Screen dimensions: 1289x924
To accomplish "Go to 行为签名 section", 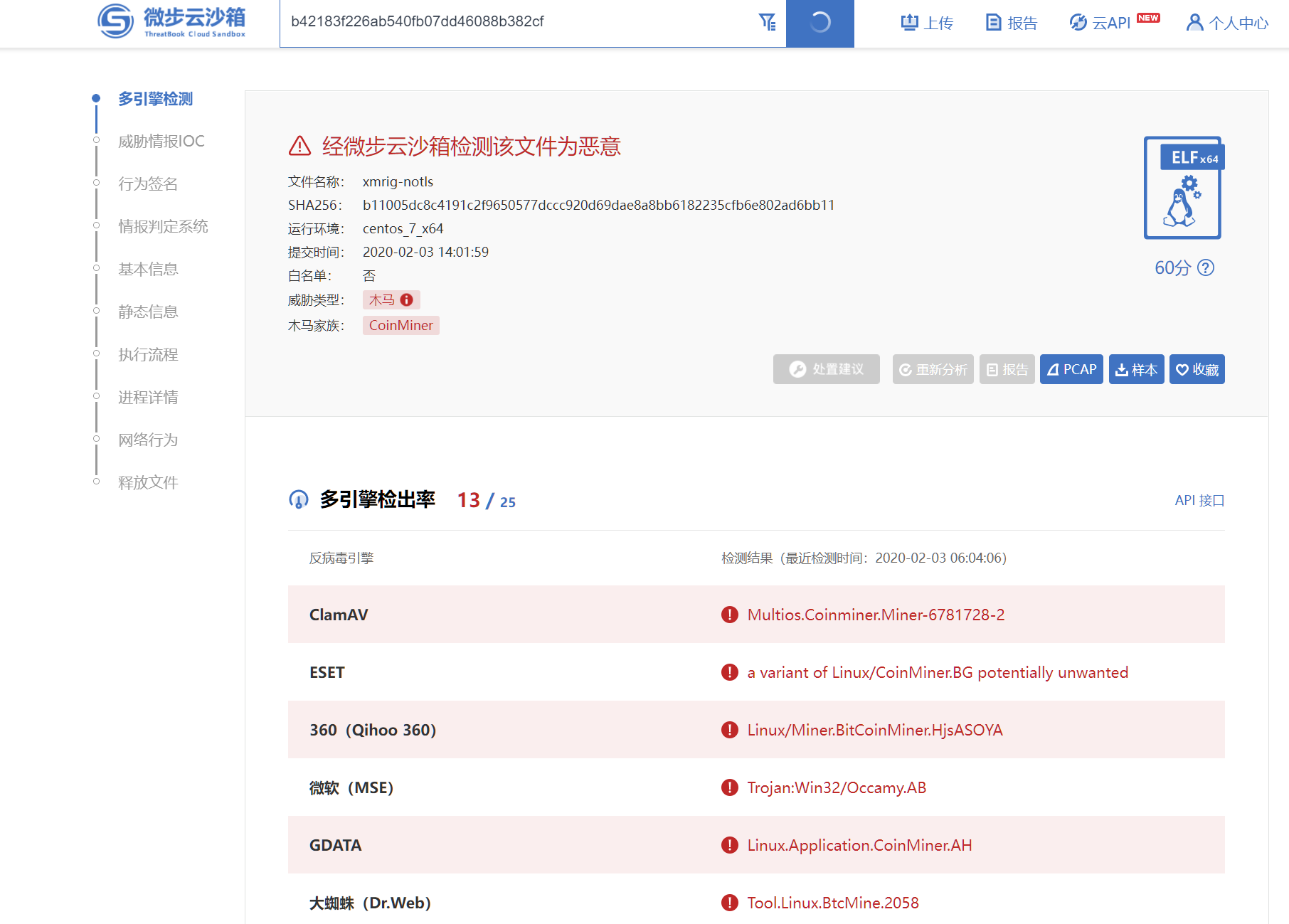I will click(148, 184).
